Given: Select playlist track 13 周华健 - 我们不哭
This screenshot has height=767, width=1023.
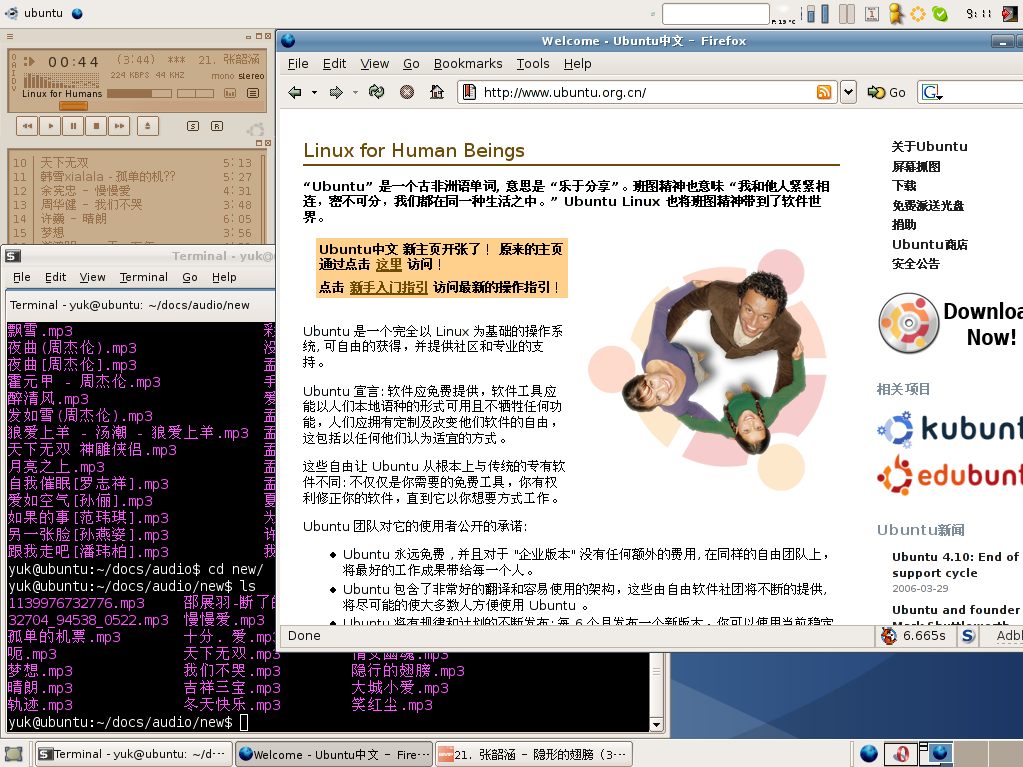Looking at the screenshot, I should click(130, 205).
